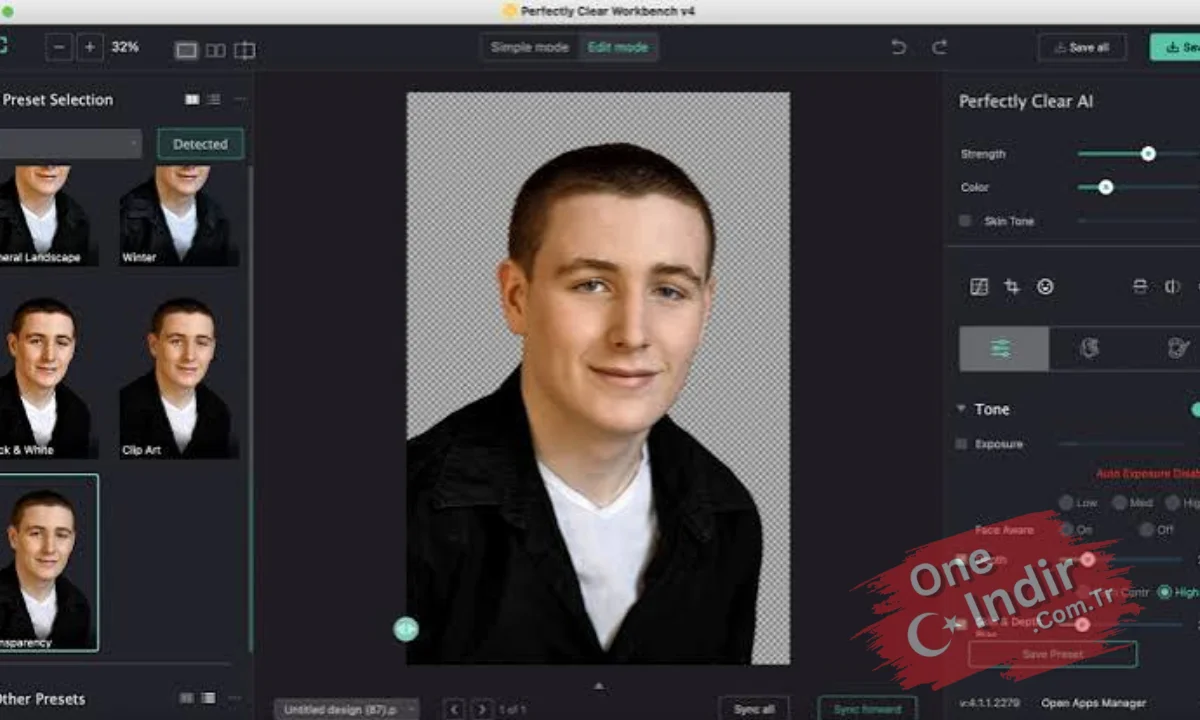
Task: Open the Untitled design file dropdown
Action: click(346, 709)
